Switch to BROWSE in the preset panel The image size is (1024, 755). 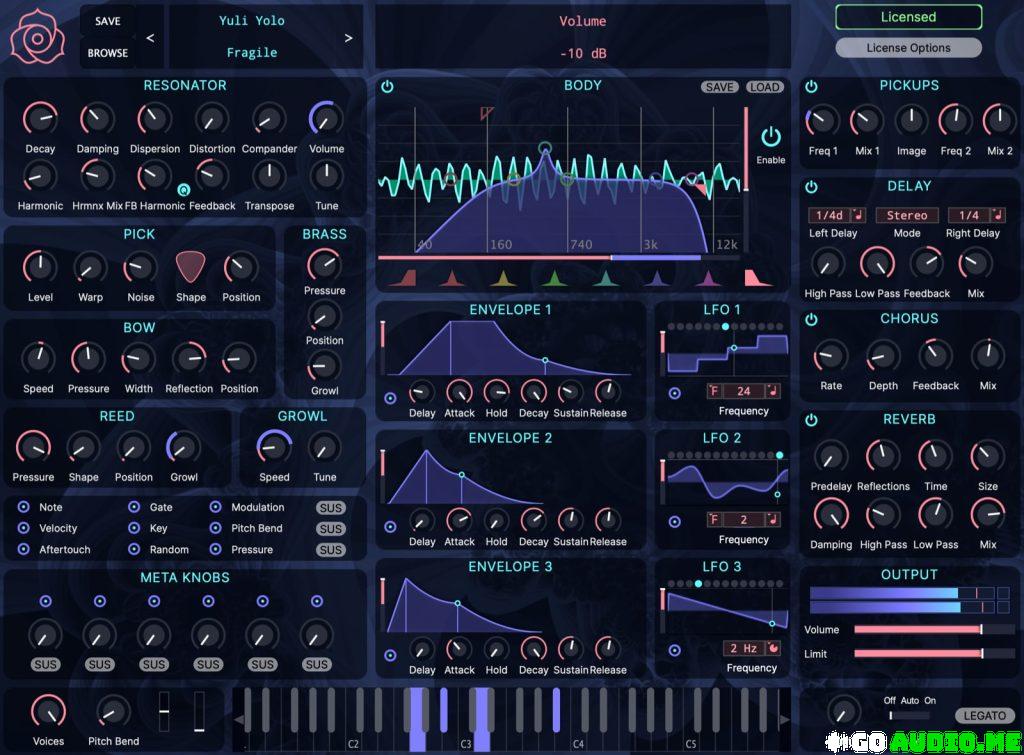[x=107, y=53]
